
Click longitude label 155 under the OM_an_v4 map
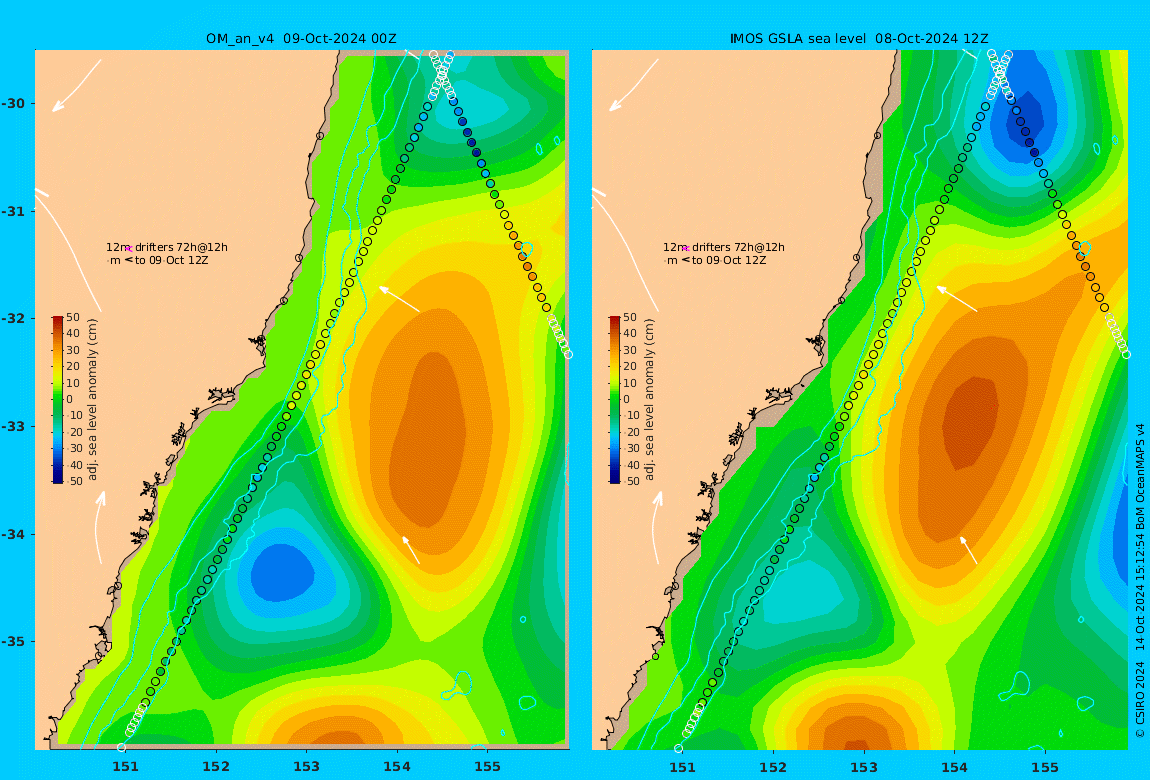(x=487, y=767)
